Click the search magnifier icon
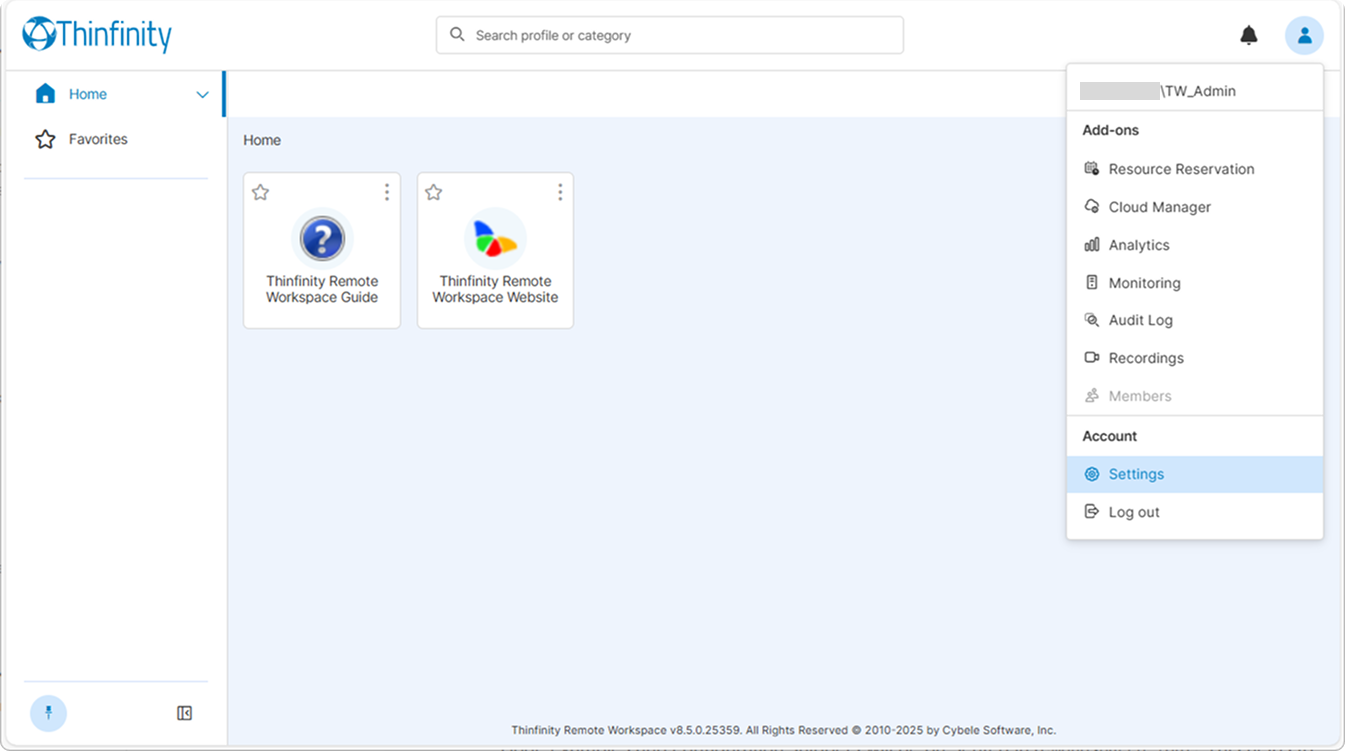The height and width of the screenshot is (751, 1345). click(x=457, y=35)
